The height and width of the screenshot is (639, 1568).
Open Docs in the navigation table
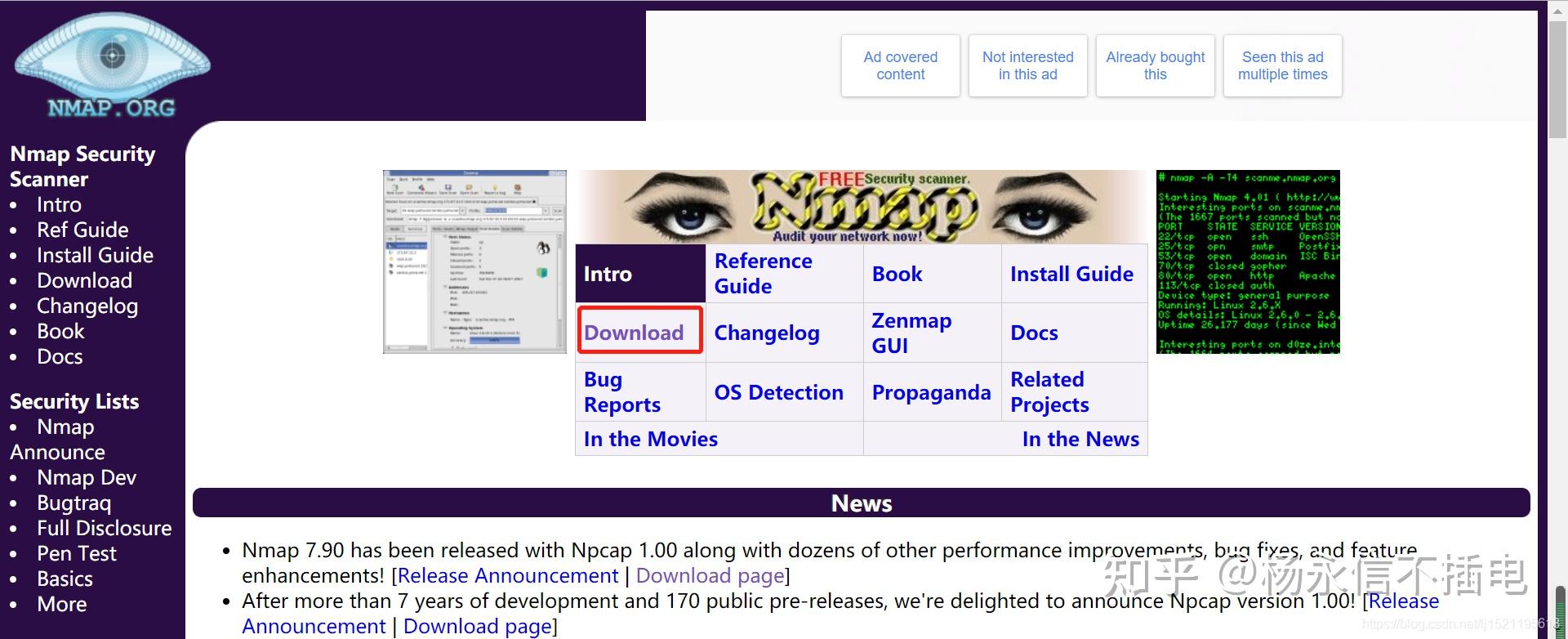click(x=1034, y=333)
